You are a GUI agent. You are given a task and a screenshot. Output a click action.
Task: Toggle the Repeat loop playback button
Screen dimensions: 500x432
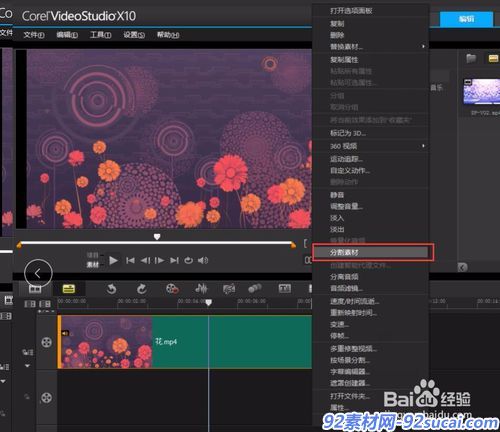click(x=189, y=260)
